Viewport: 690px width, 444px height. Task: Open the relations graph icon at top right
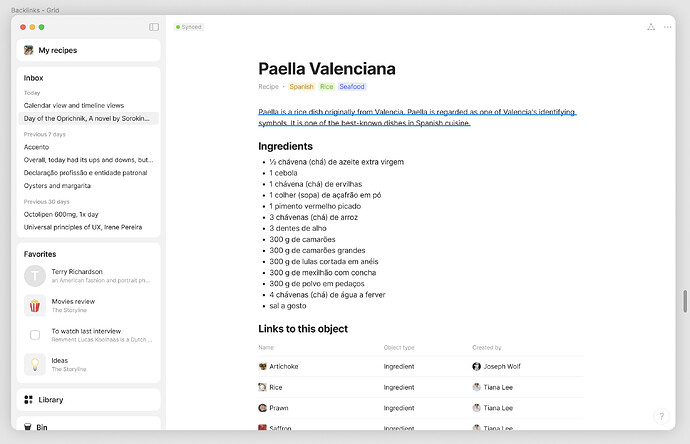651,27
